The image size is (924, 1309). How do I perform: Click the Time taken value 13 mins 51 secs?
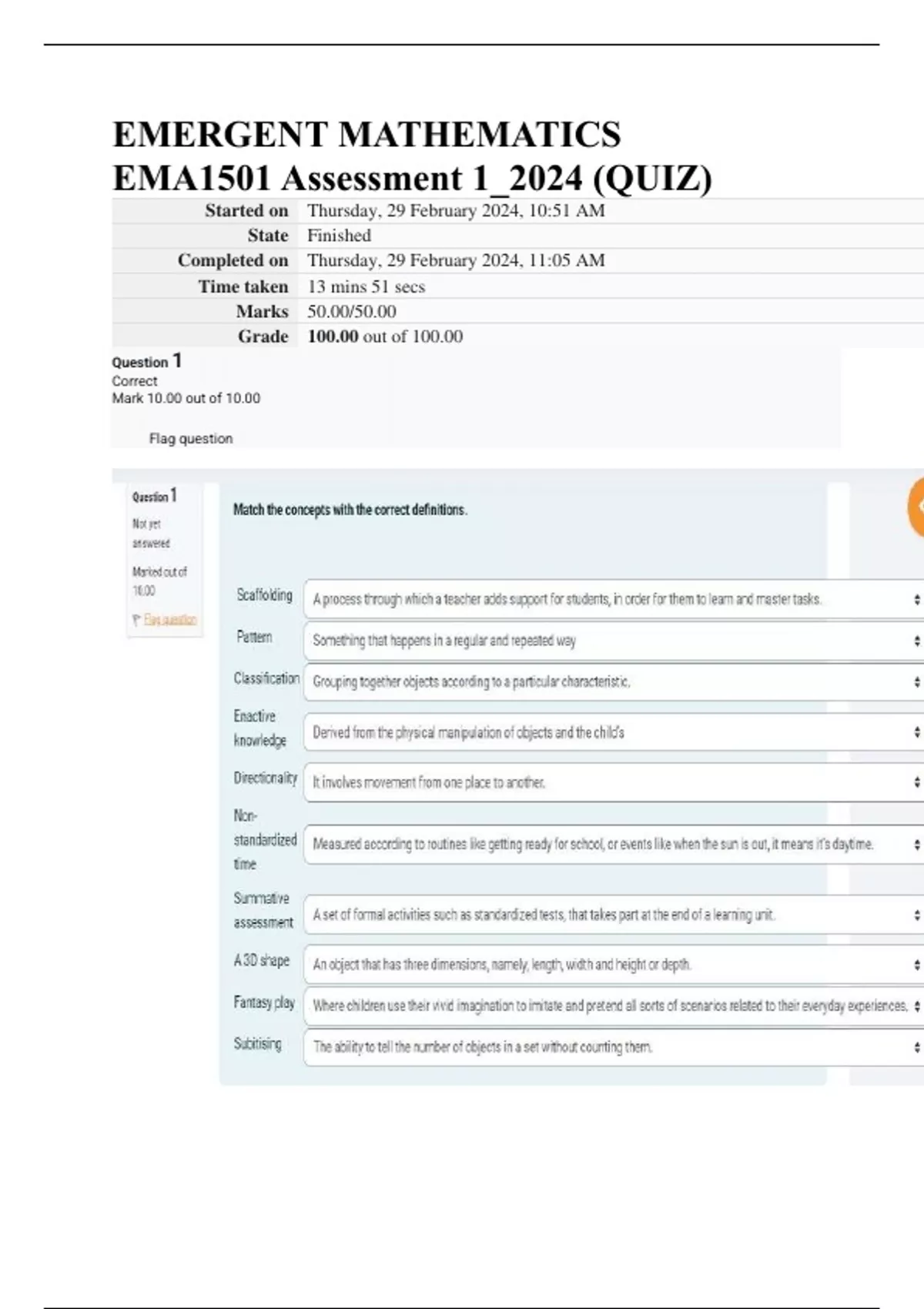click(366, 286)
